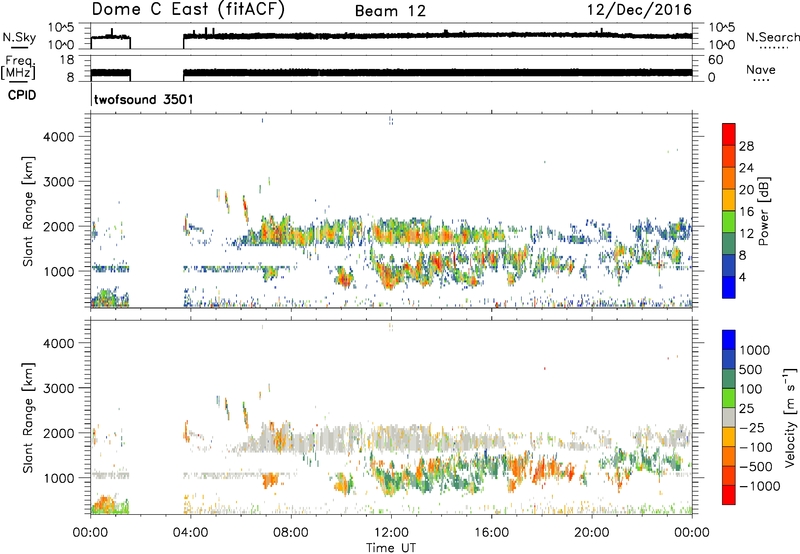Click the 60 tick on Nave axis
Image resolution: width=800 pixels, height=554 pixels.
coord(715,60)
